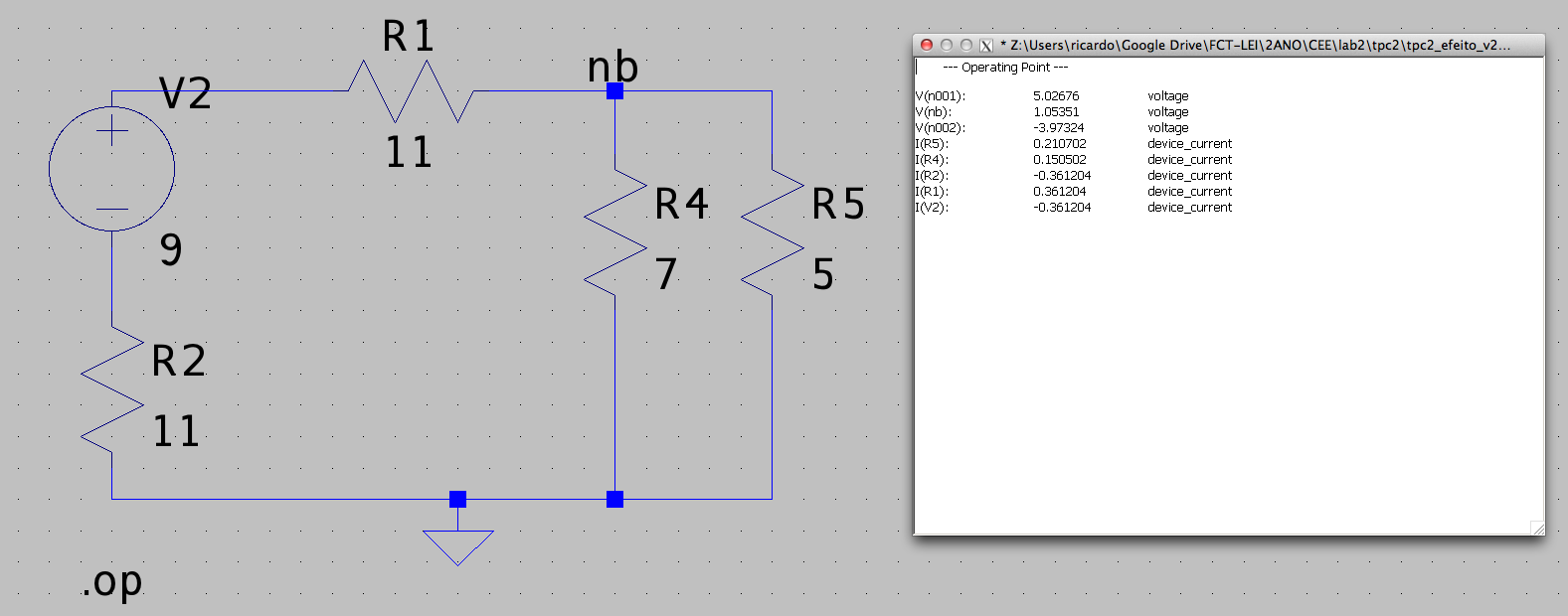Close the Operating Point results window
This screenshot has height=616, width=1568.
point(927,45)
